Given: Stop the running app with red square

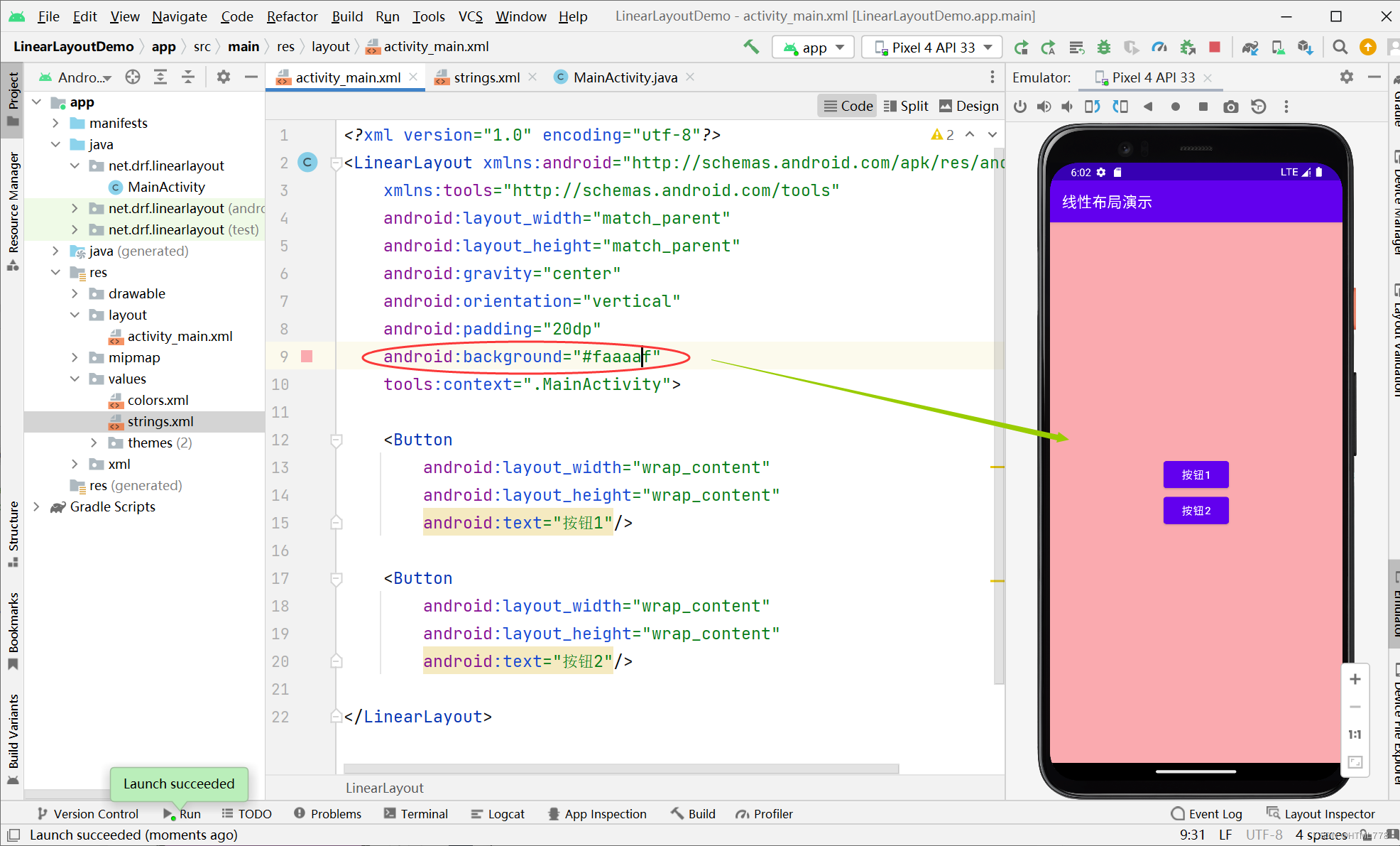Looking at the screenshot, I should click(x=1215, y=47).
